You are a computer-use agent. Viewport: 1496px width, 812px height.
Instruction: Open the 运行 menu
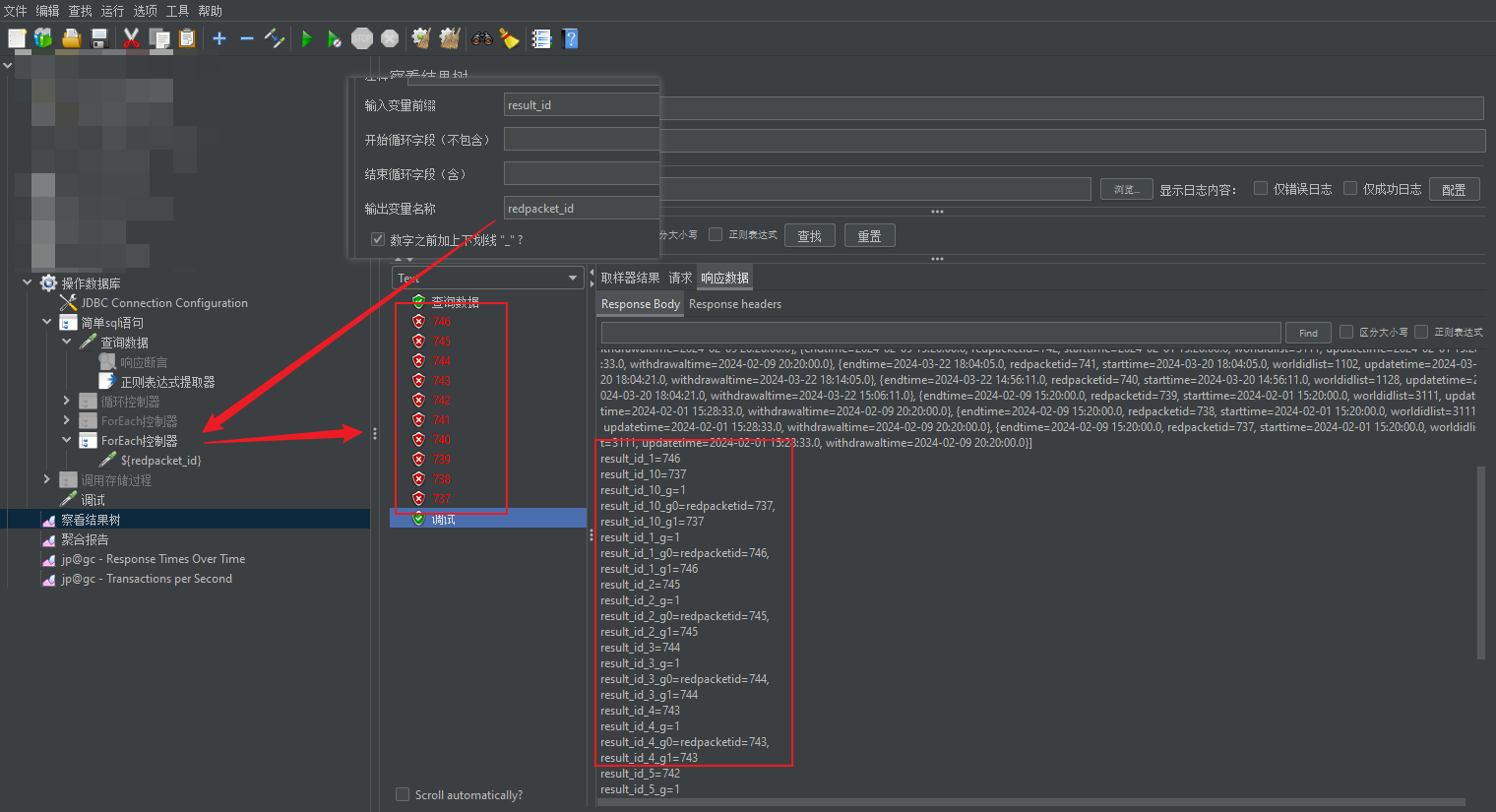112,11
